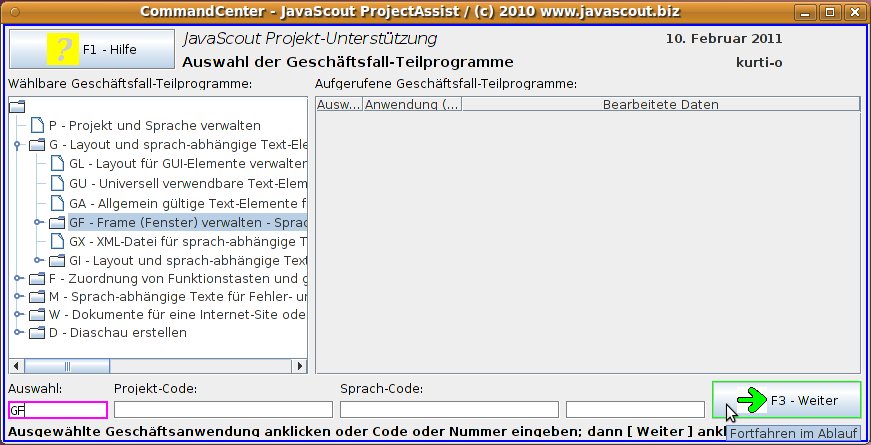Click the folder icon beside GF - Frame
This screenshot has width=871, height=445.
[x=57, y=222]
